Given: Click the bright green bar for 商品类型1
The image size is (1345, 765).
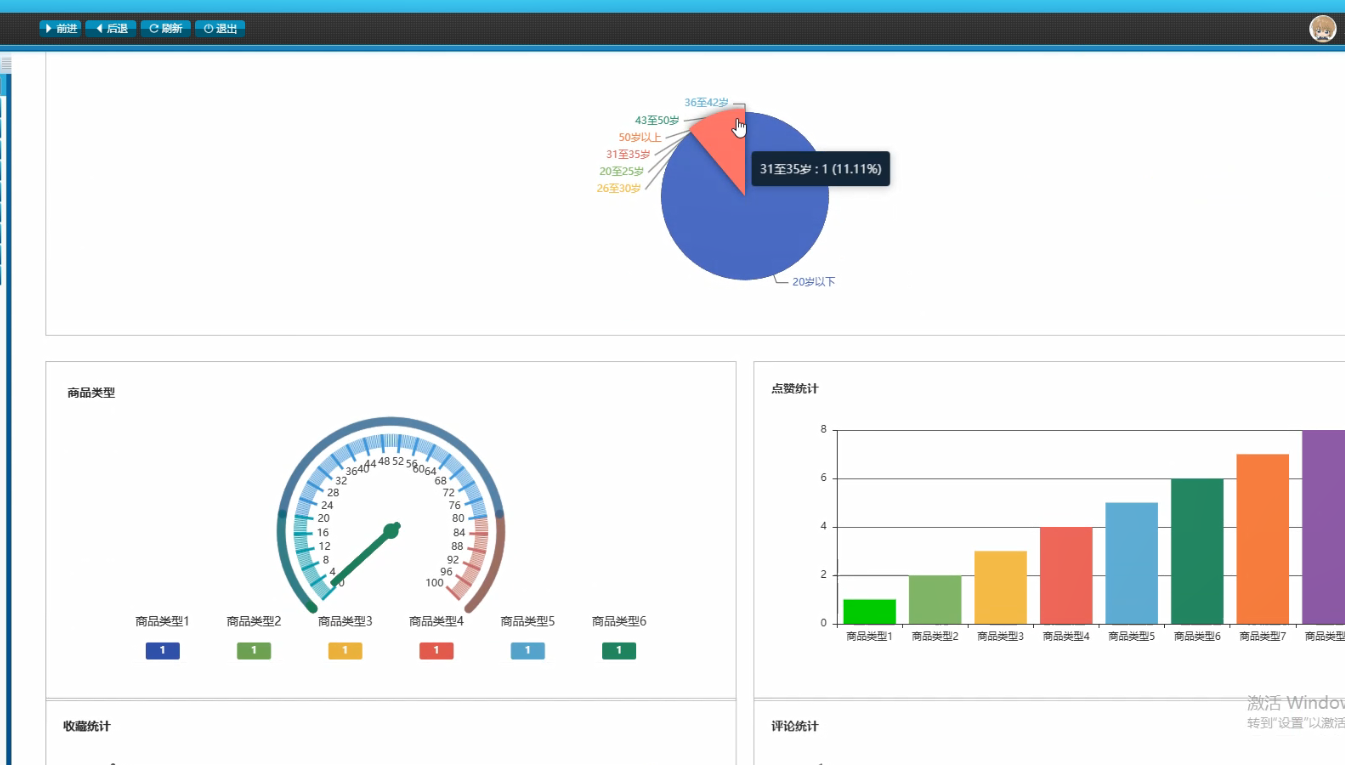Looking at the screenshot, I should (869, 612).
